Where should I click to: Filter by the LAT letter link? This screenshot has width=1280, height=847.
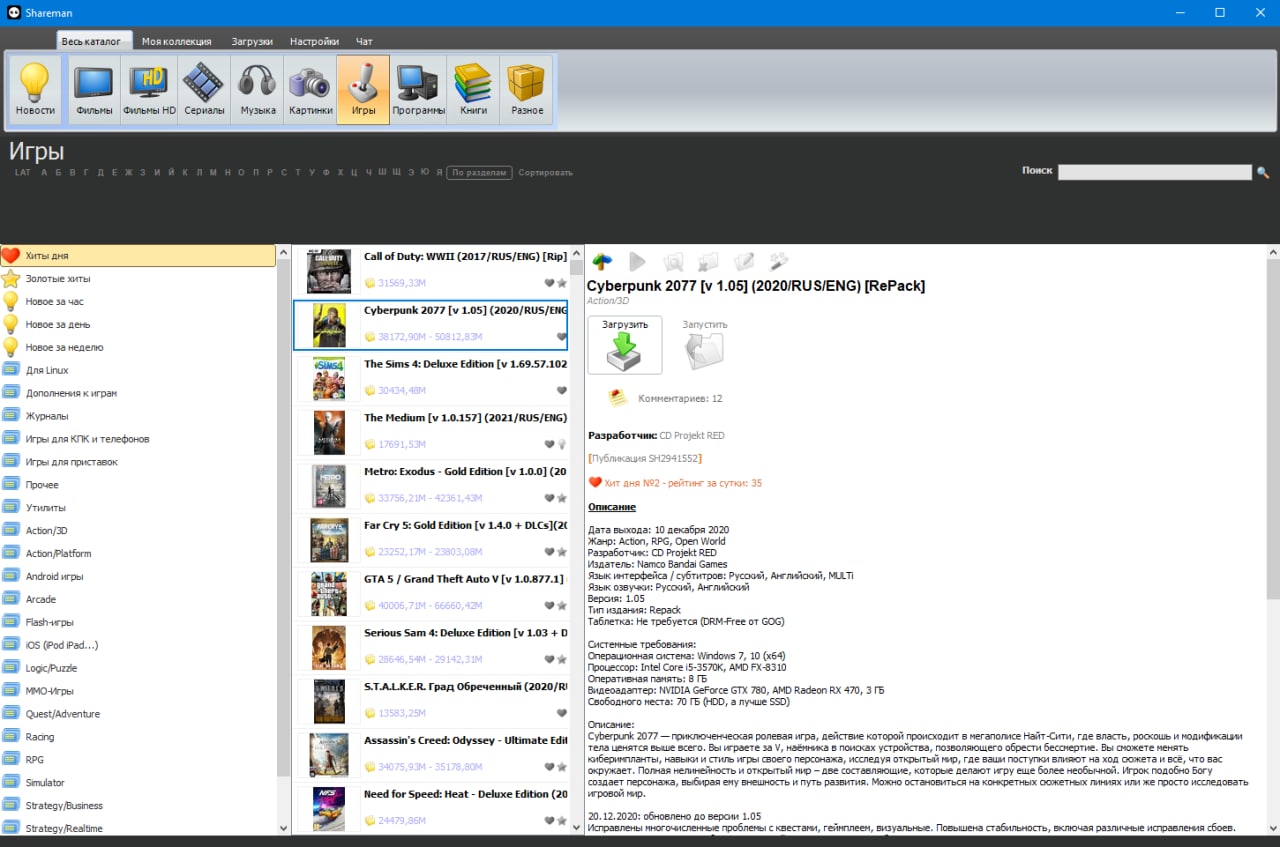(x=23, y=173)
